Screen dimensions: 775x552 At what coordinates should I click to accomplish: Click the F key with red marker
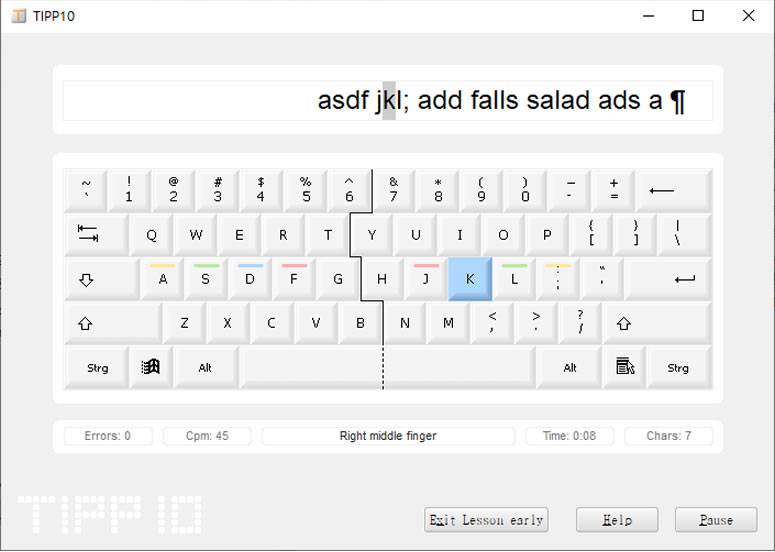pyautogui.click(x=294, y=280)
